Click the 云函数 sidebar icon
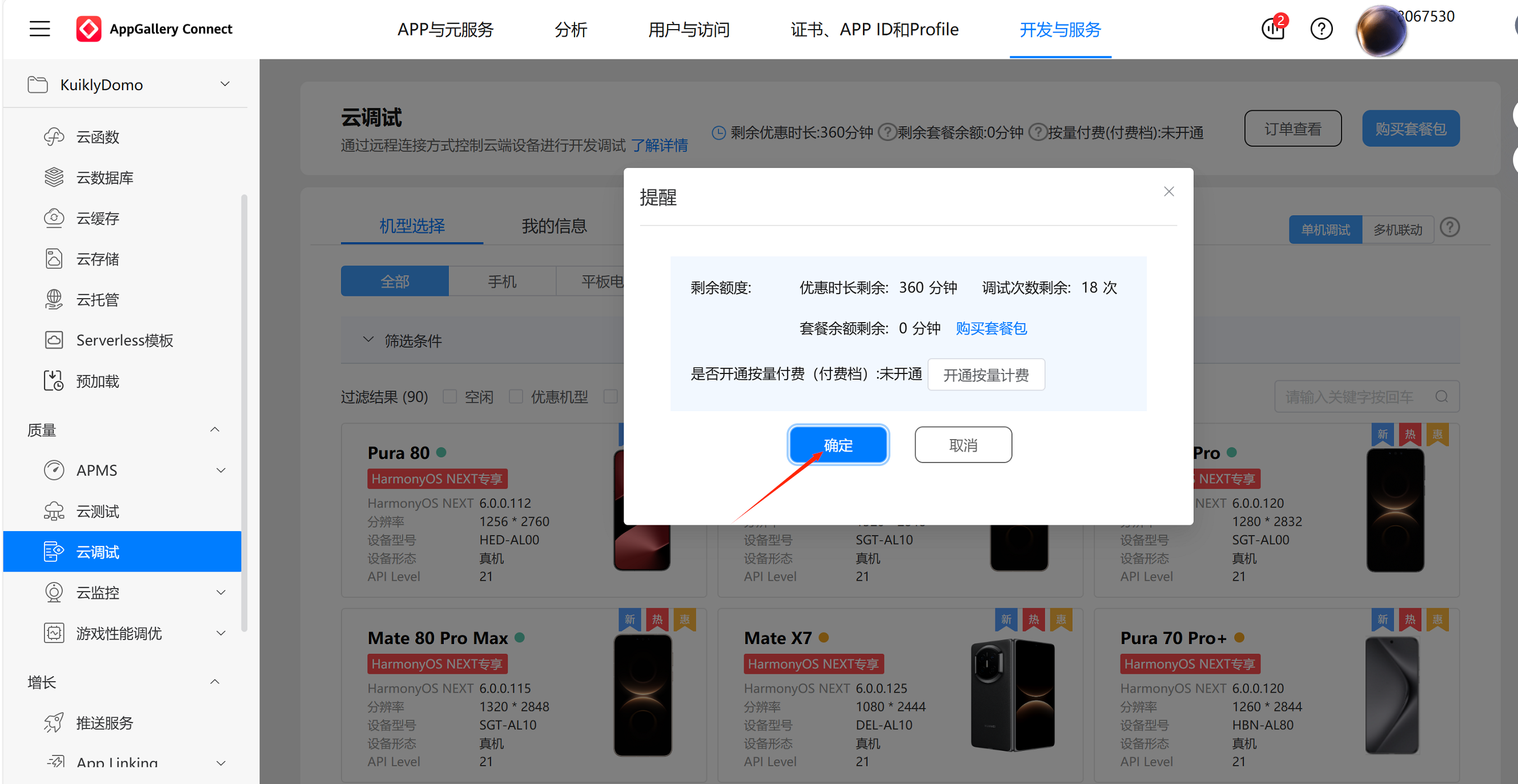The height and width of the screenshot is (784, 1518). pos(54,137)
